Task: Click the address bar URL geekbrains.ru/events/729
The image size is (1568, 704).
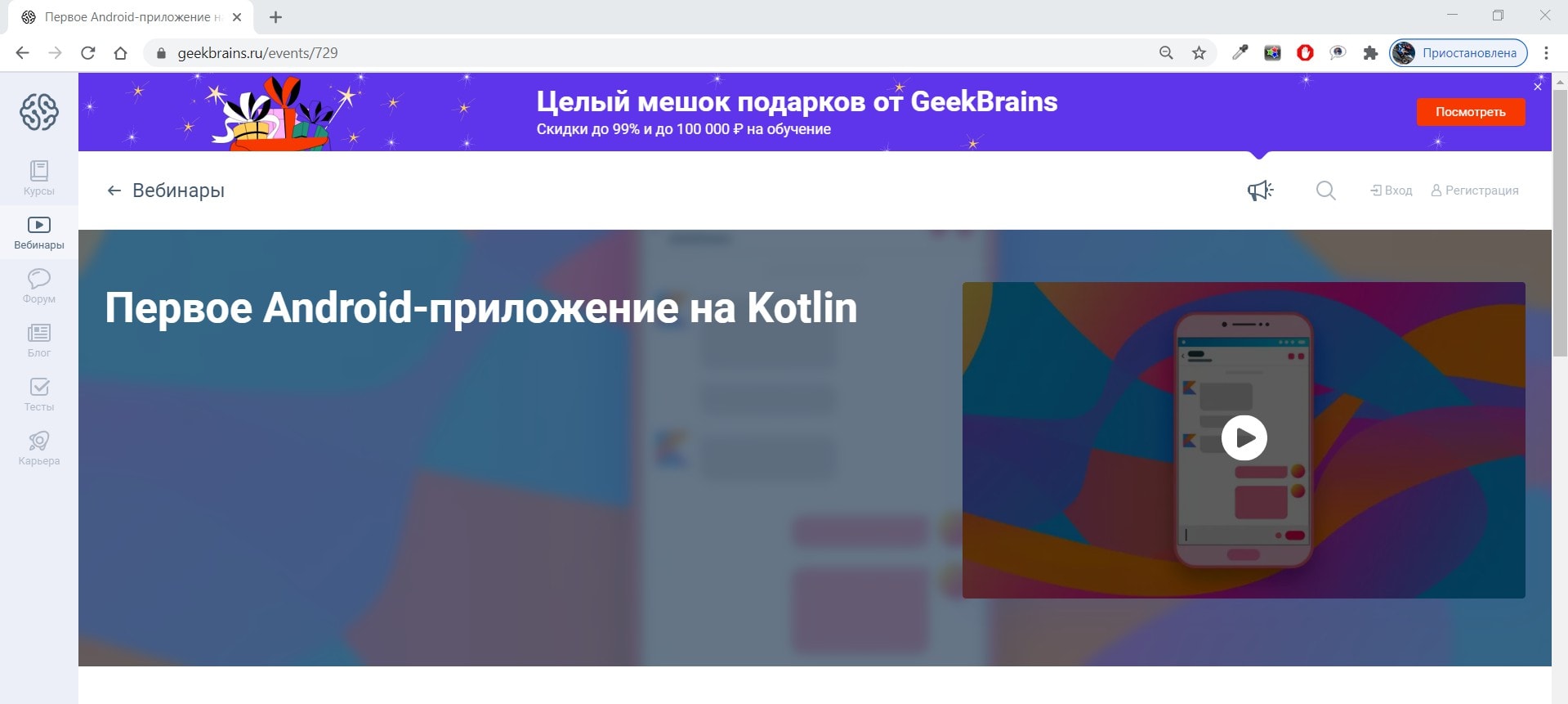Action: [x=257, y=53]
